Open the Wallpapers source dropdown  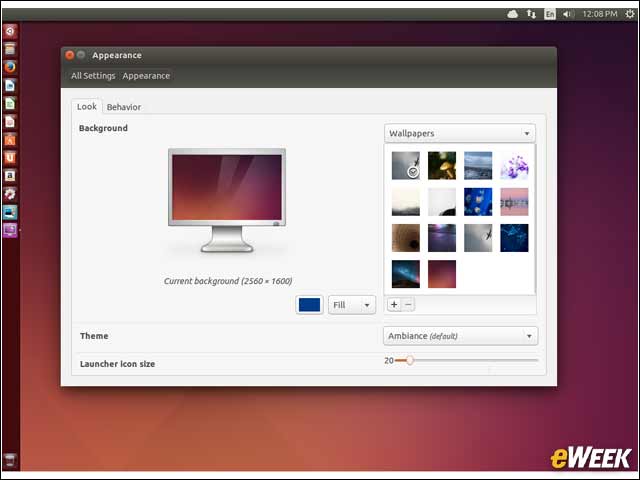click(x=460, y=133)
